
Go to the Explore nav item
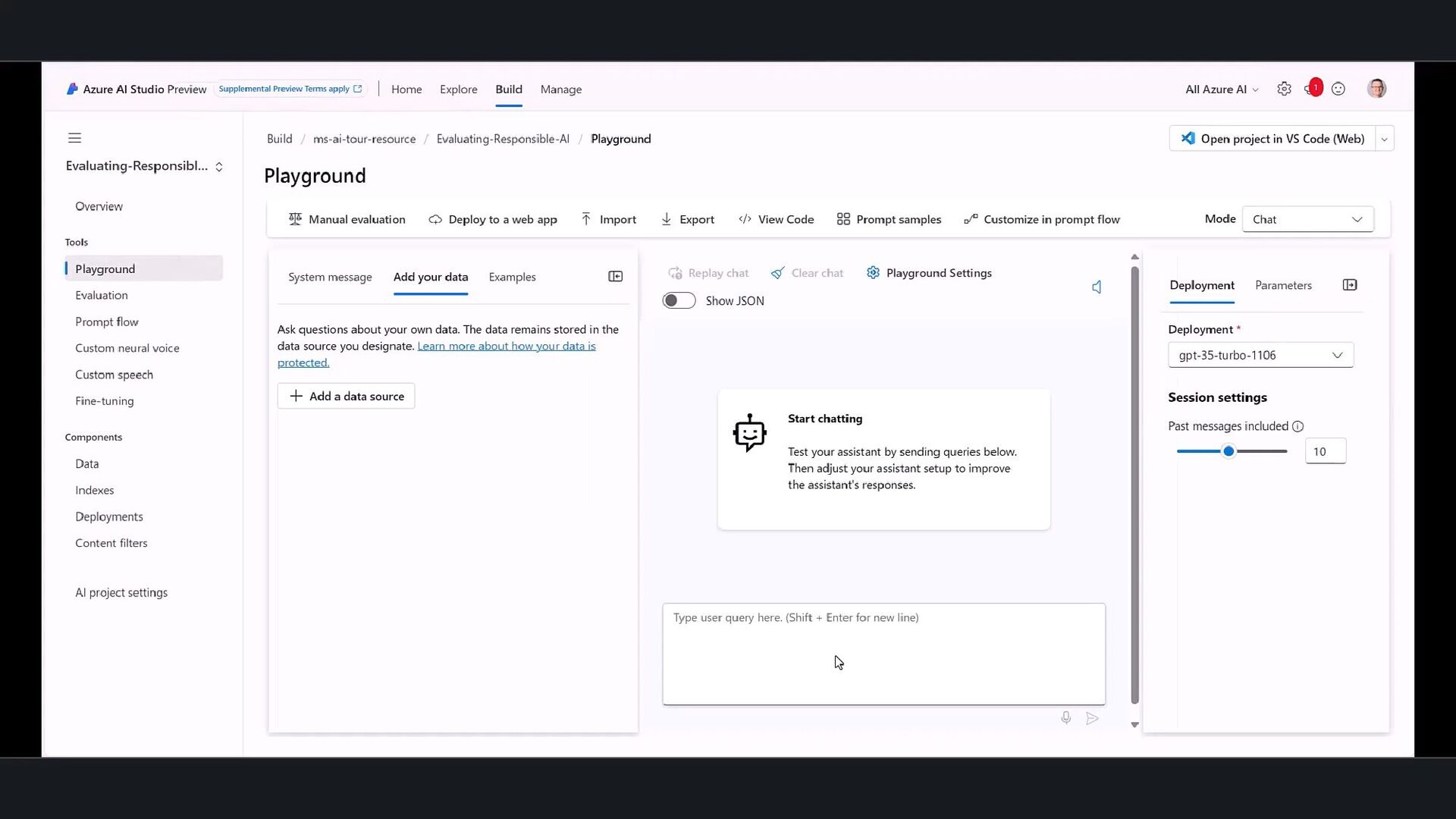[x=459, y=89]
